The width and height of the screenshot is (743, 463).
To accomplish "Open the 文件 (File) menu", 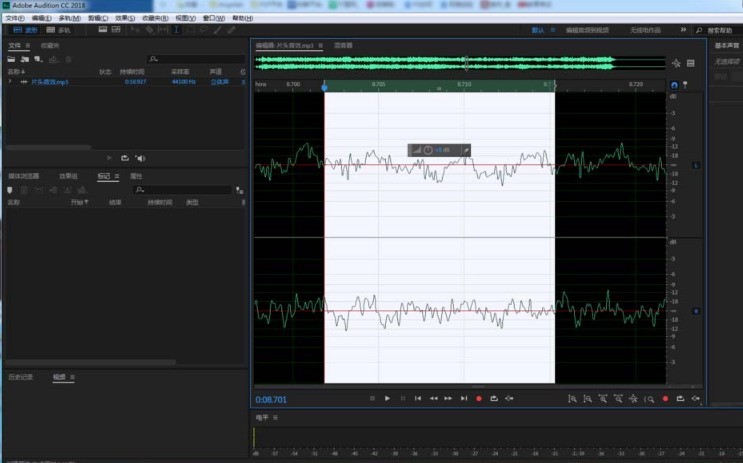I will pyautogui.click(x=15, y=18).
